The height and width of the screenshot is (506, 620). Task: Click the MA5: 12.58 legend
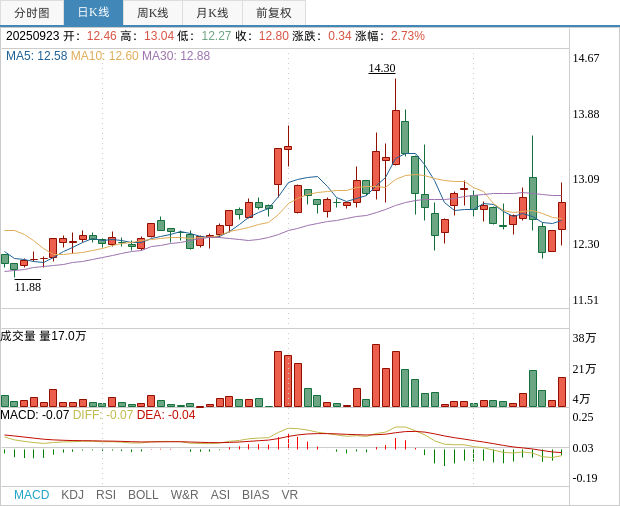click(36, 56)
